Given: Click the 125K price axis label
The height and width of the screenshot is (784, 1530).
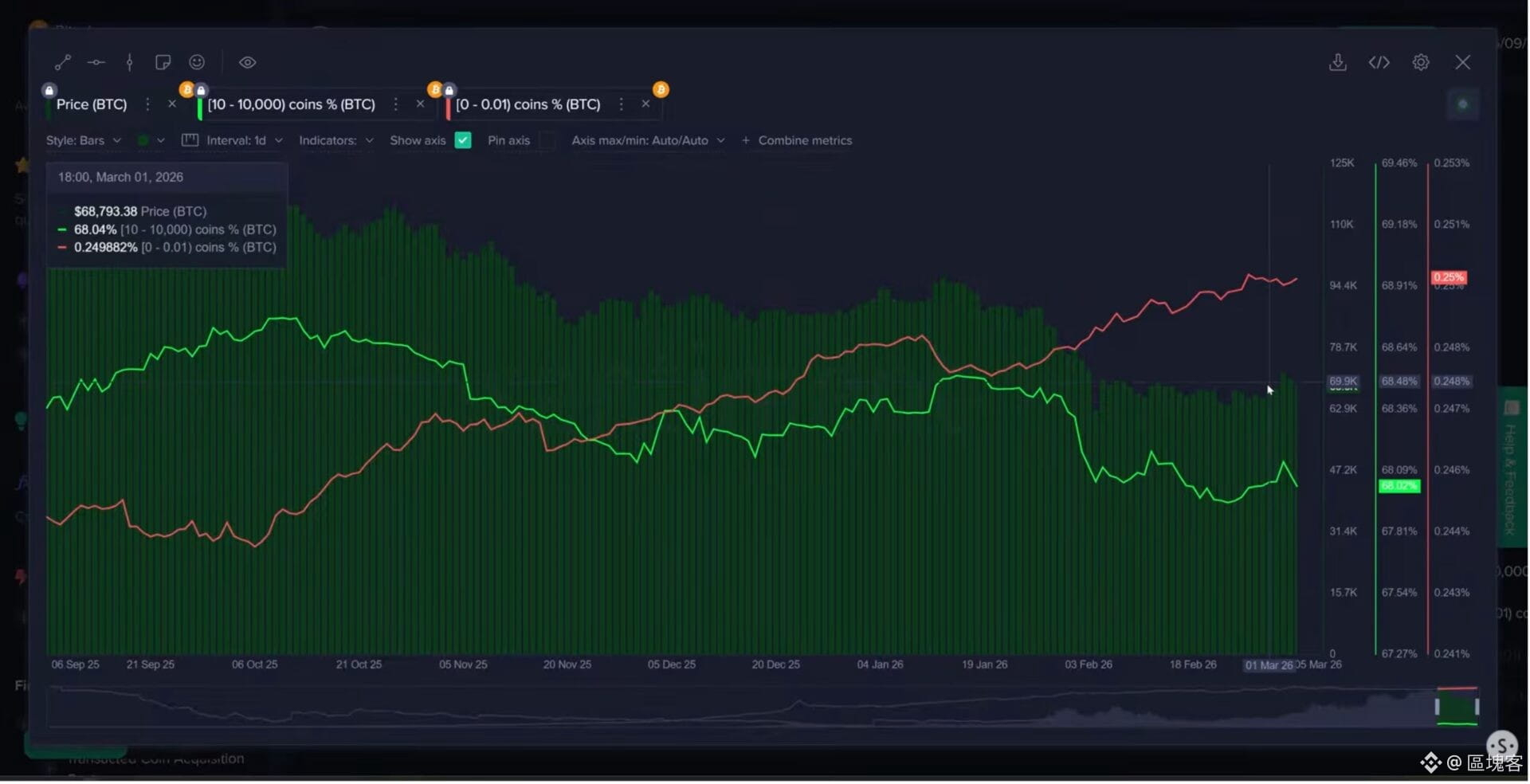Looking at the screenshot, I should [x=1342, y=163].
